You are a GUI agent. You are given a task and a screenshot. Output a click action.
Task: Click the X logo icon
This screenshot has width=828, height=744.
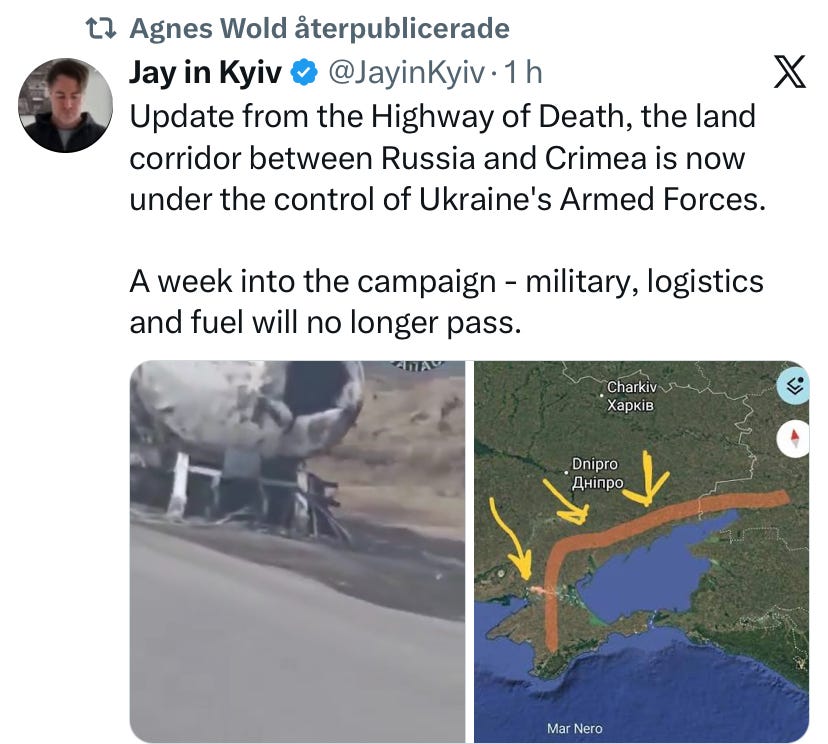point(789,71)
